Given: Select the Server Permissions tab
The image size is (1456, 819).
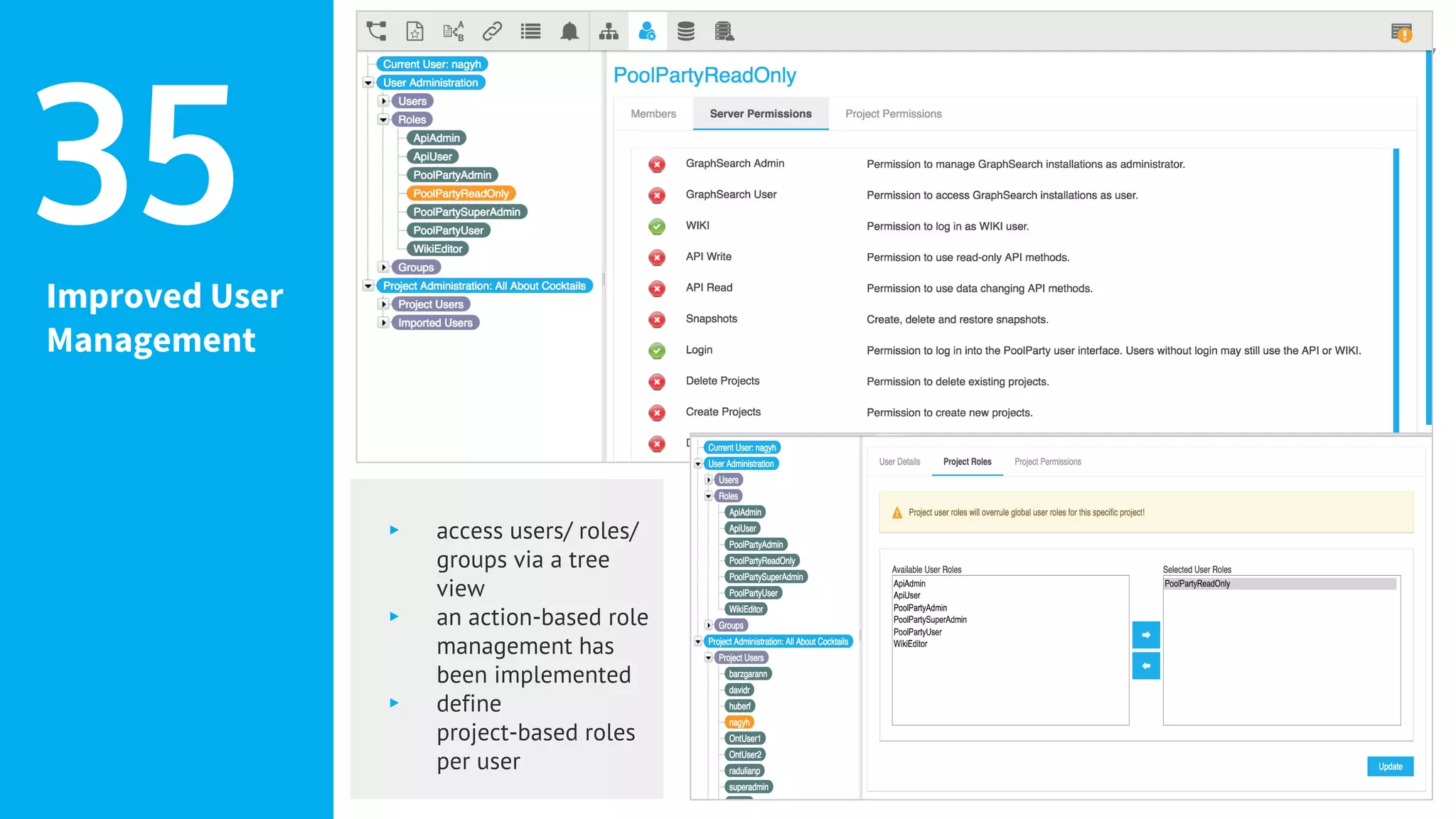Looking at the screenshot, I should (761, 114).
